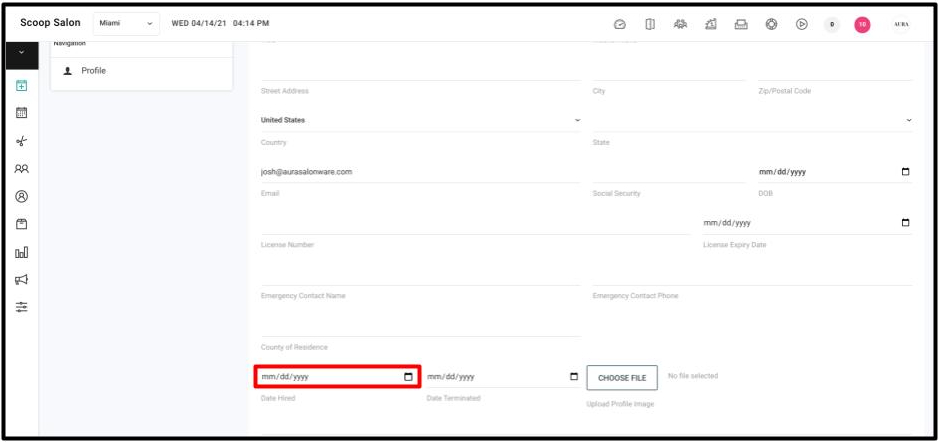939x442 pixels.
Task: Open the United States country dropdown
Action: (x=421, y=120)
